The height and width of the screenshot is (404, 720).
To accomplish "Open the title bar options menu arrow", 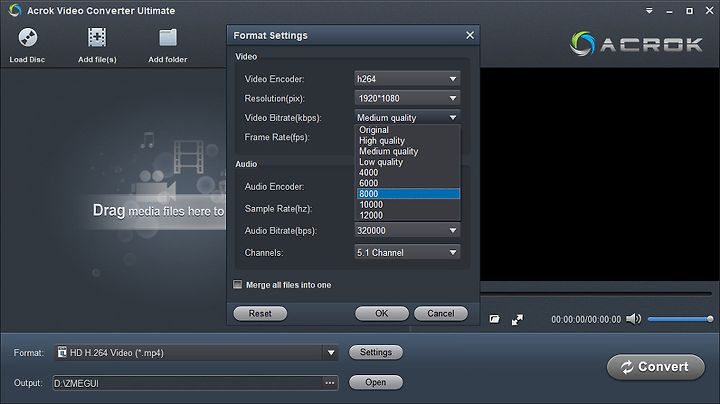I will pos(649,11).
